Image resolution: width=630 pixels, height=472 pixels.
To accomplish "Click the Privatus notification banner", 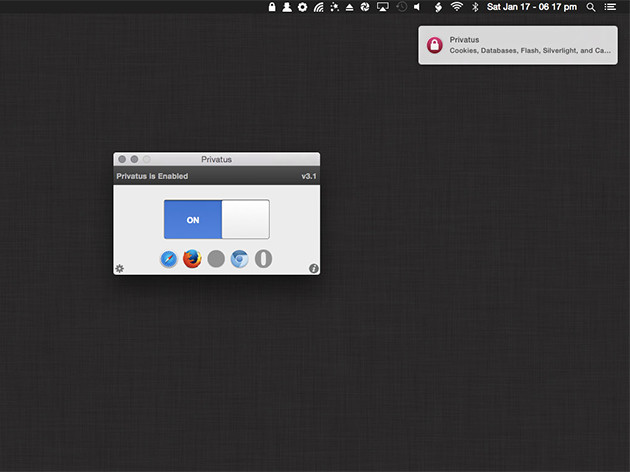I will [x=517, y=45].
